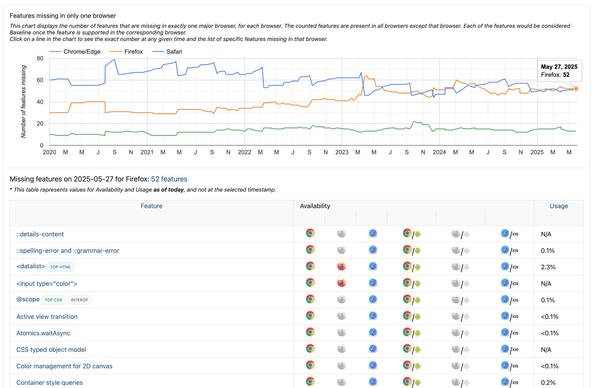594x388 pixels.
Task: Click the Availability column header
Action: click(x=315, y=206)
